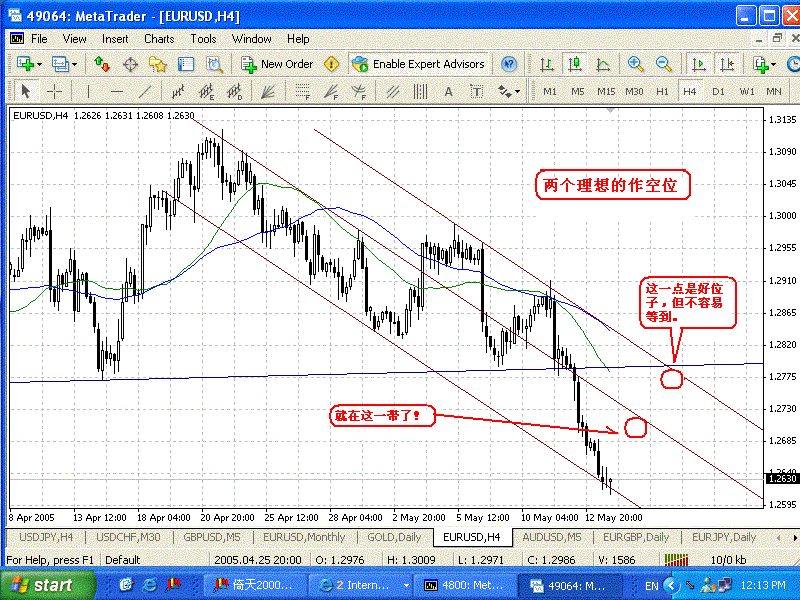This screenshot has width=800, height=600.
Task: Click the New Chart icon
Action: (25, 64)
